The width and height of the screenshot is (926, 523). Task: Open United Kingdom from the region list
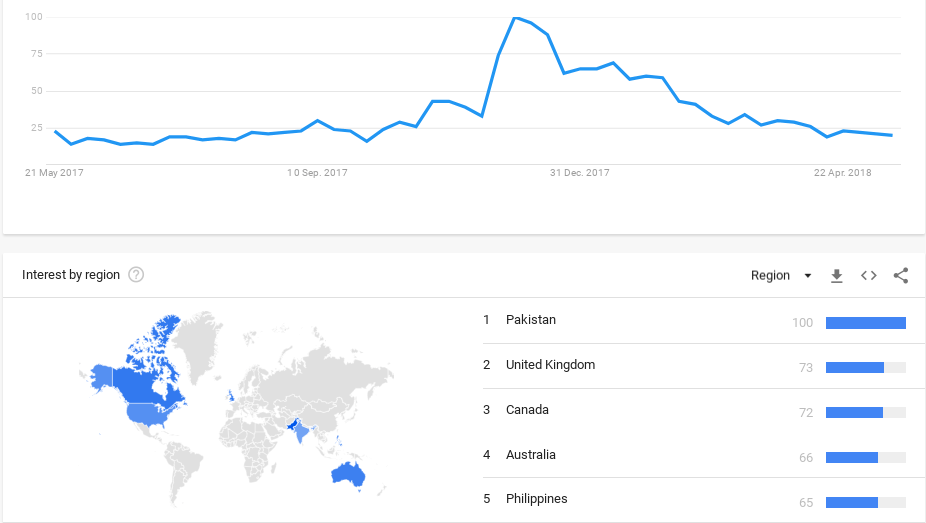click(550, 365)
